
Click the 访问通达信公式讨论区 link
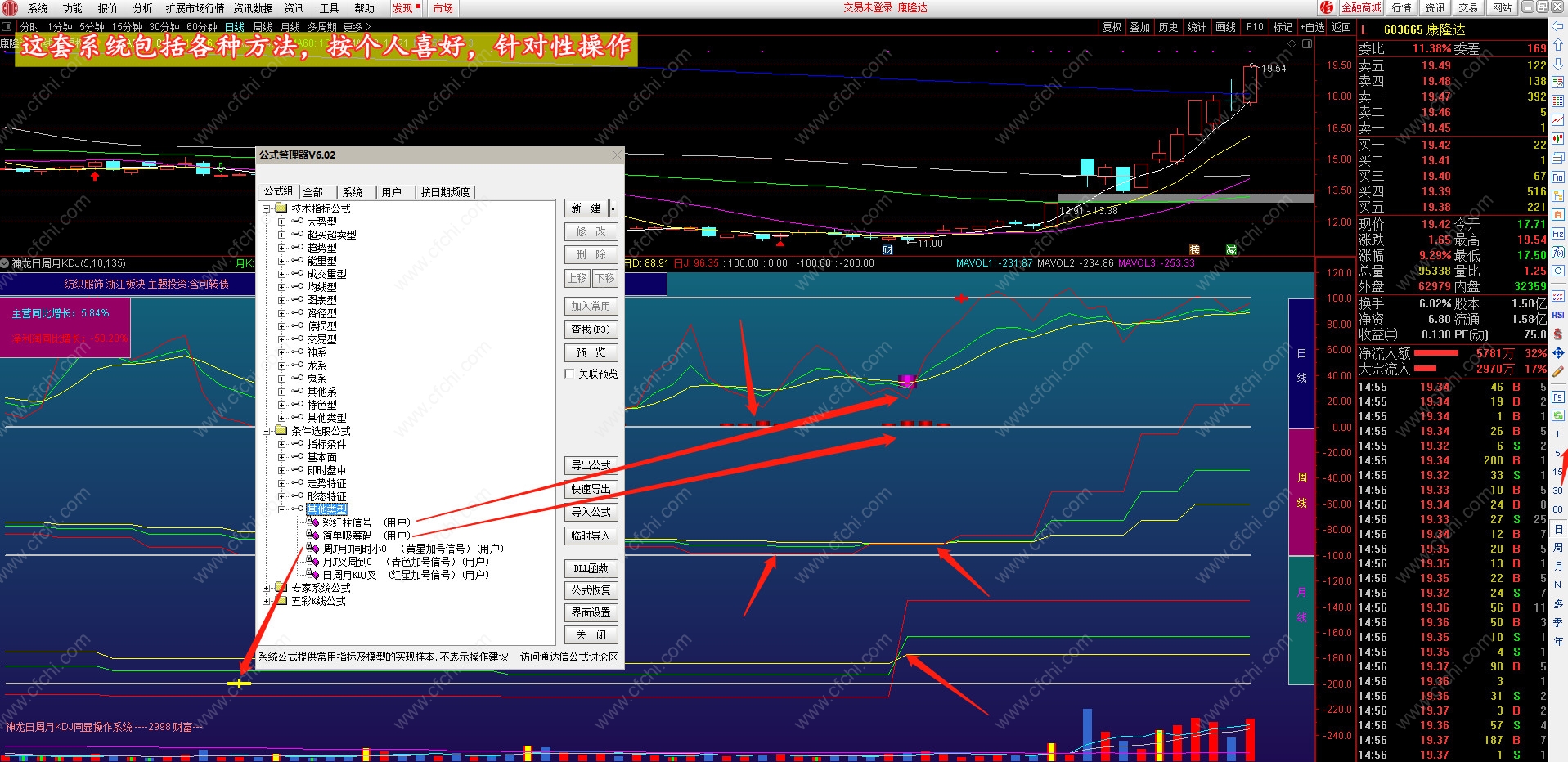pos(569,657)
